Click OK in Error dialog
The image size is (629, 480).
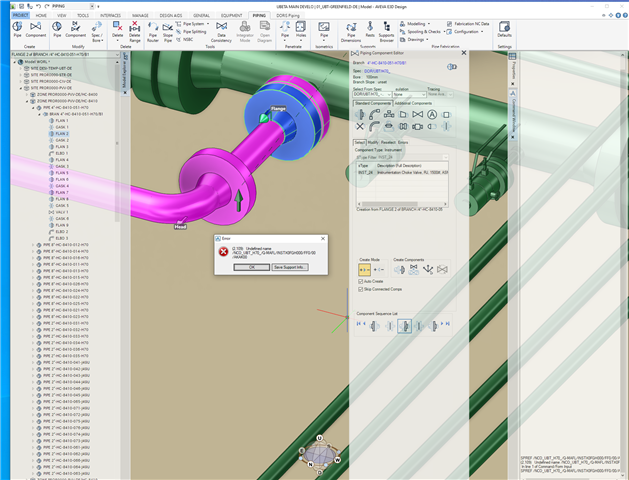[252, 267]
